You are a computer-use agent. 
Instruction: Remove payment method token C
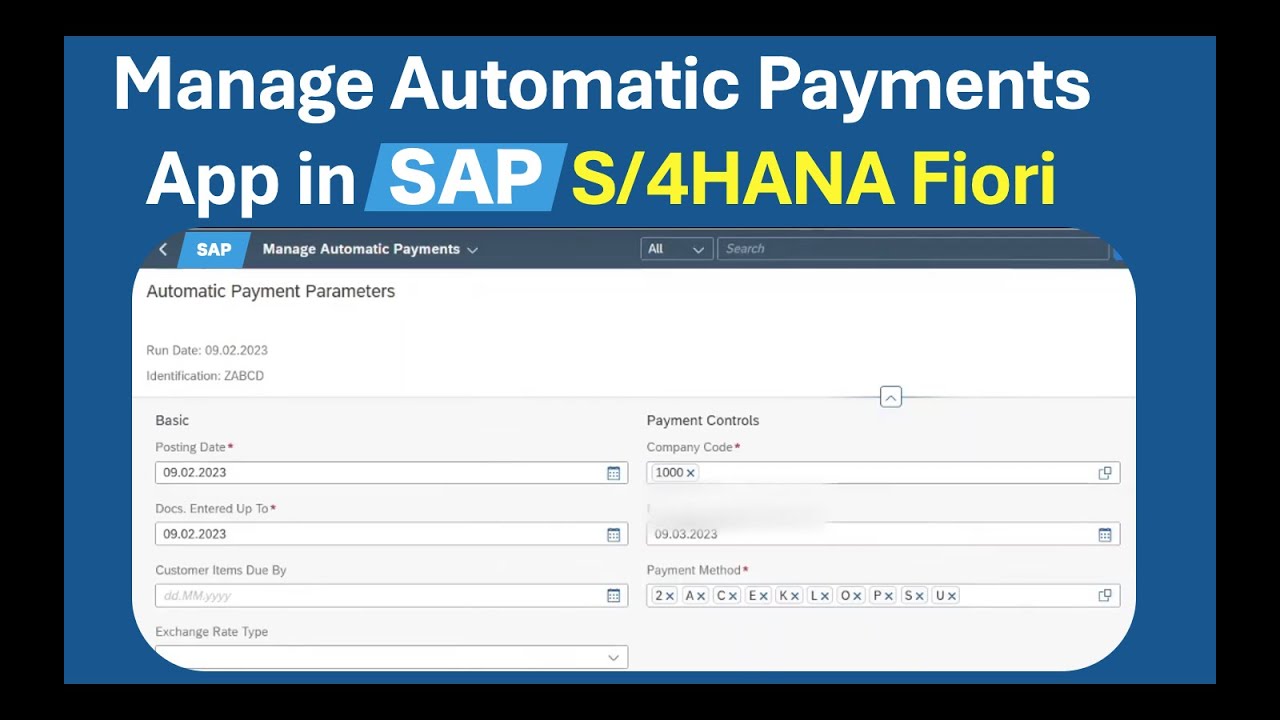point(733,596)
